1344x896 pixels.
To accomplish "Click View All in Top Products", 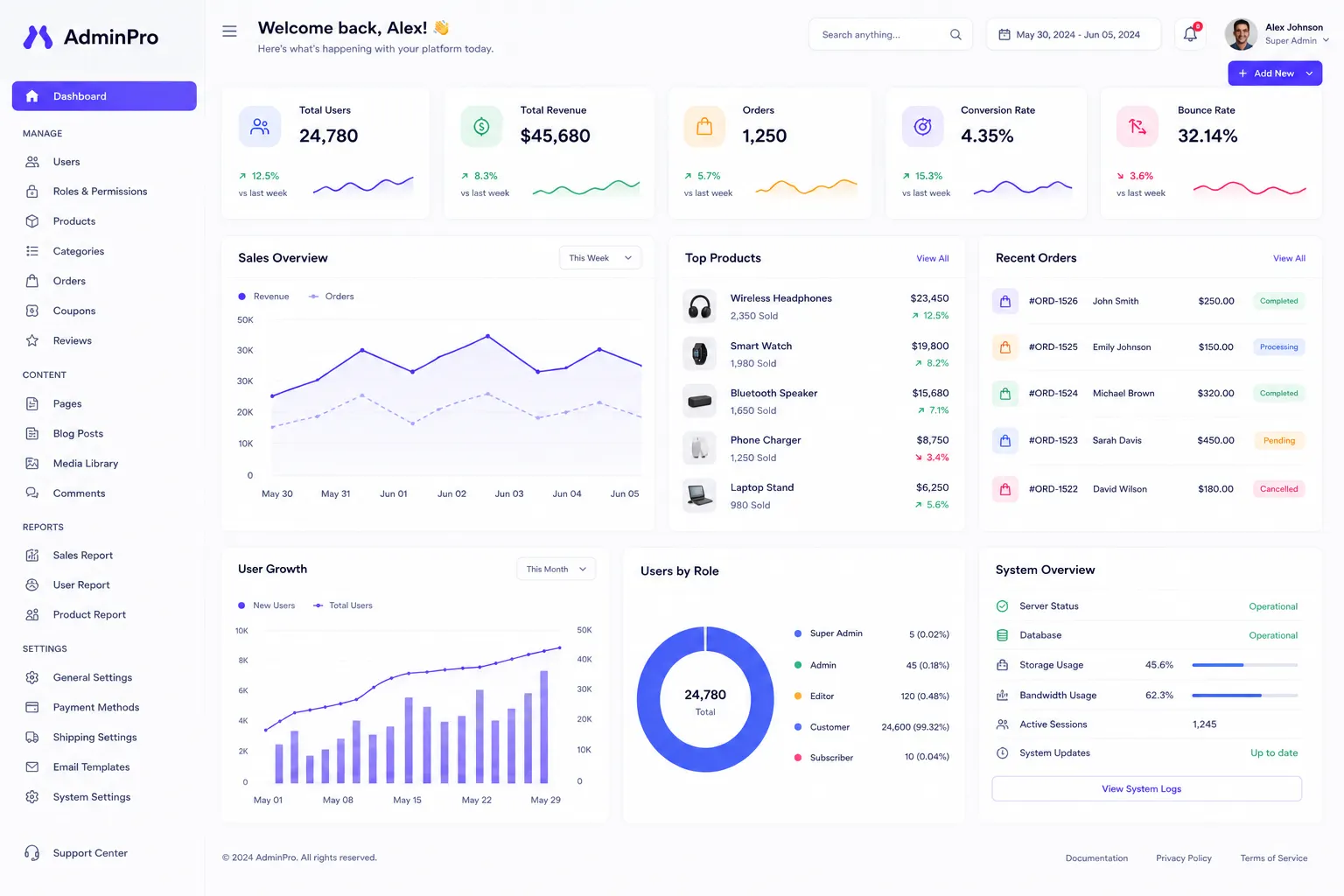I will [x=933, y=259].
